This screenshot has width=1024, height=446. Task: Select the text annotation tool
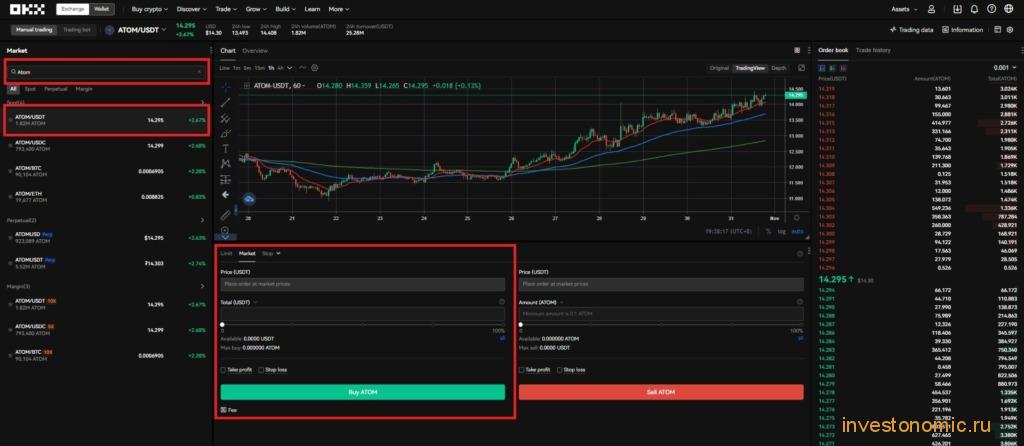pyautogui.click(x=225, y=148)
